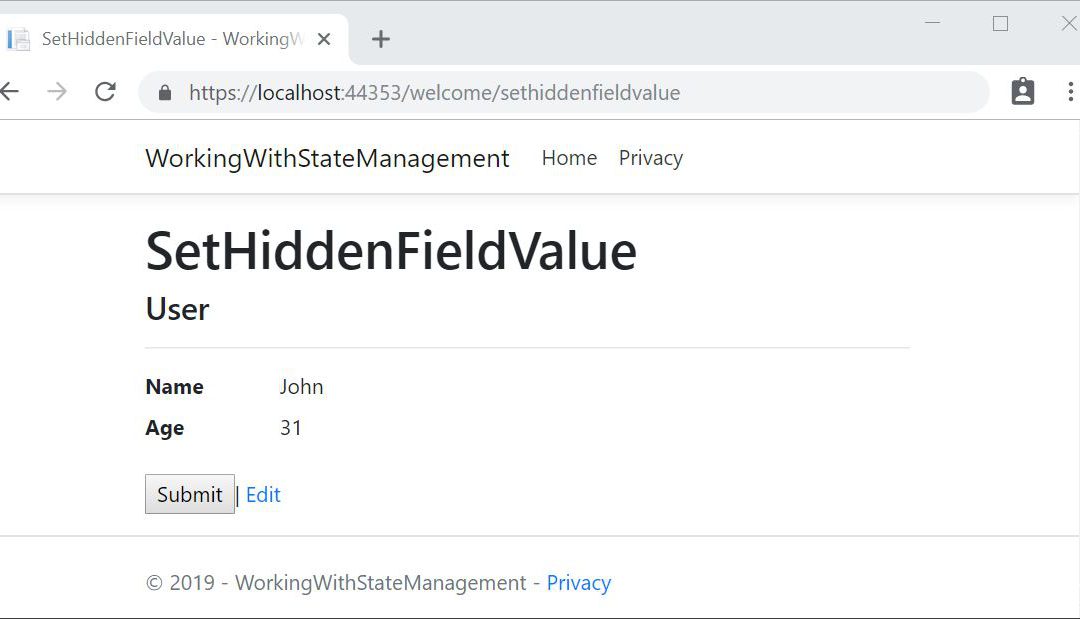Open the WorkingWithStateManagement brand link
The image size is (1080, 619).
327,158
